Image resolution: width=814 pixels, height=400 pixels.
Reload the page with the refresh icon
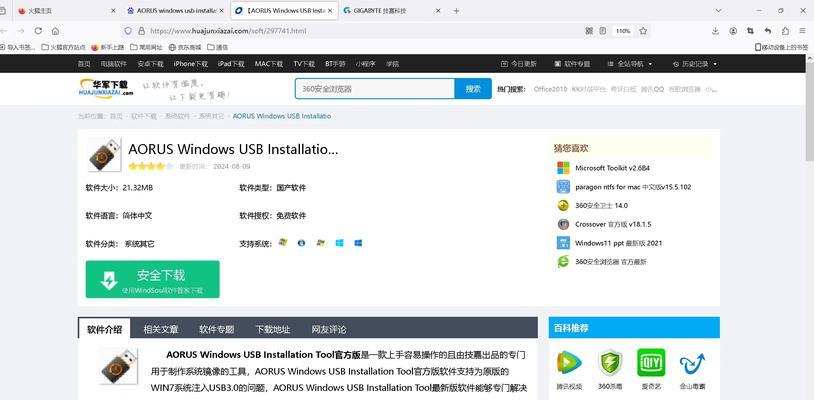38,31
